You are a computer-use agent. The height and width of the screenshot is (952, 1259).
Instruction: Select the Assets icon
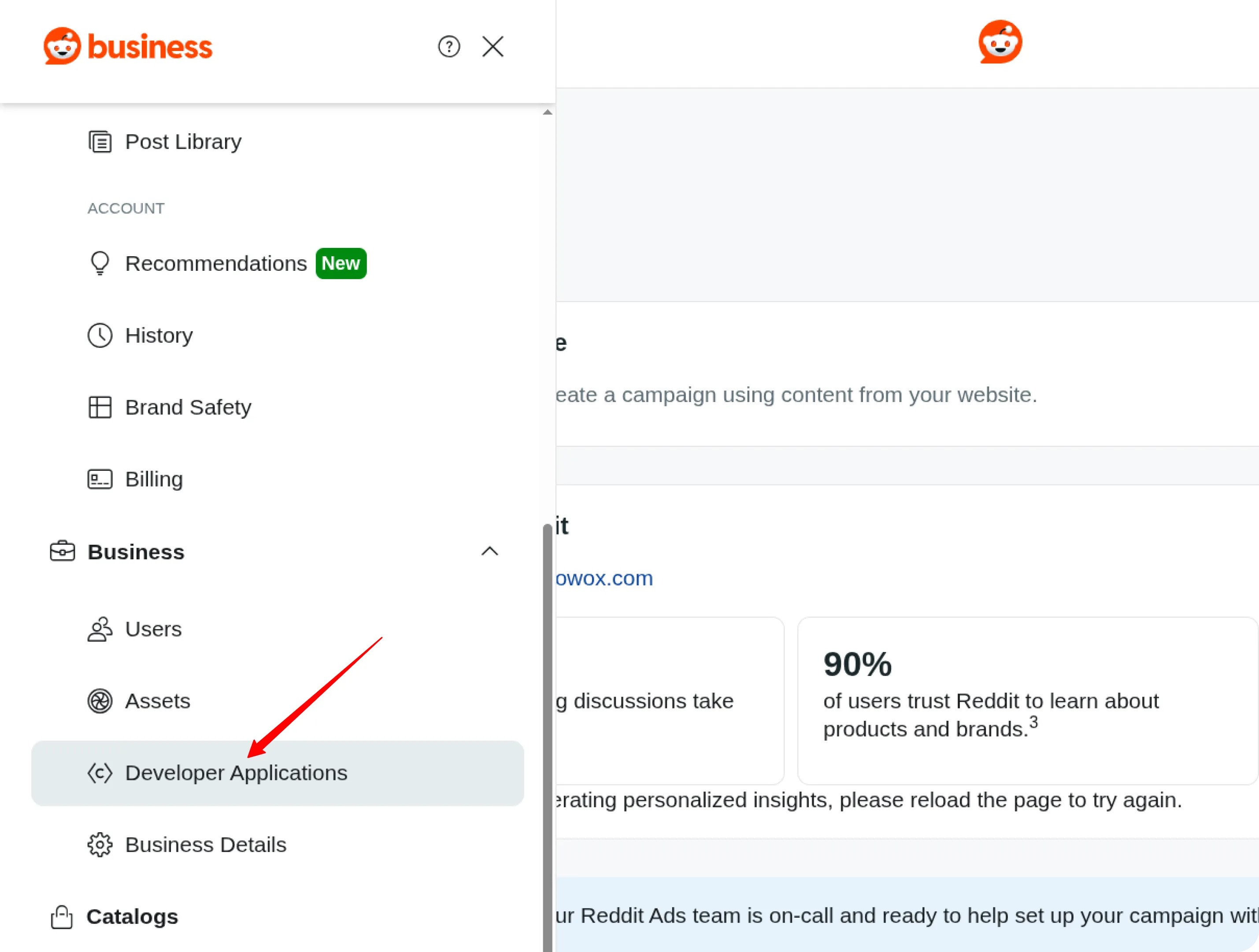tap(100, 701)
